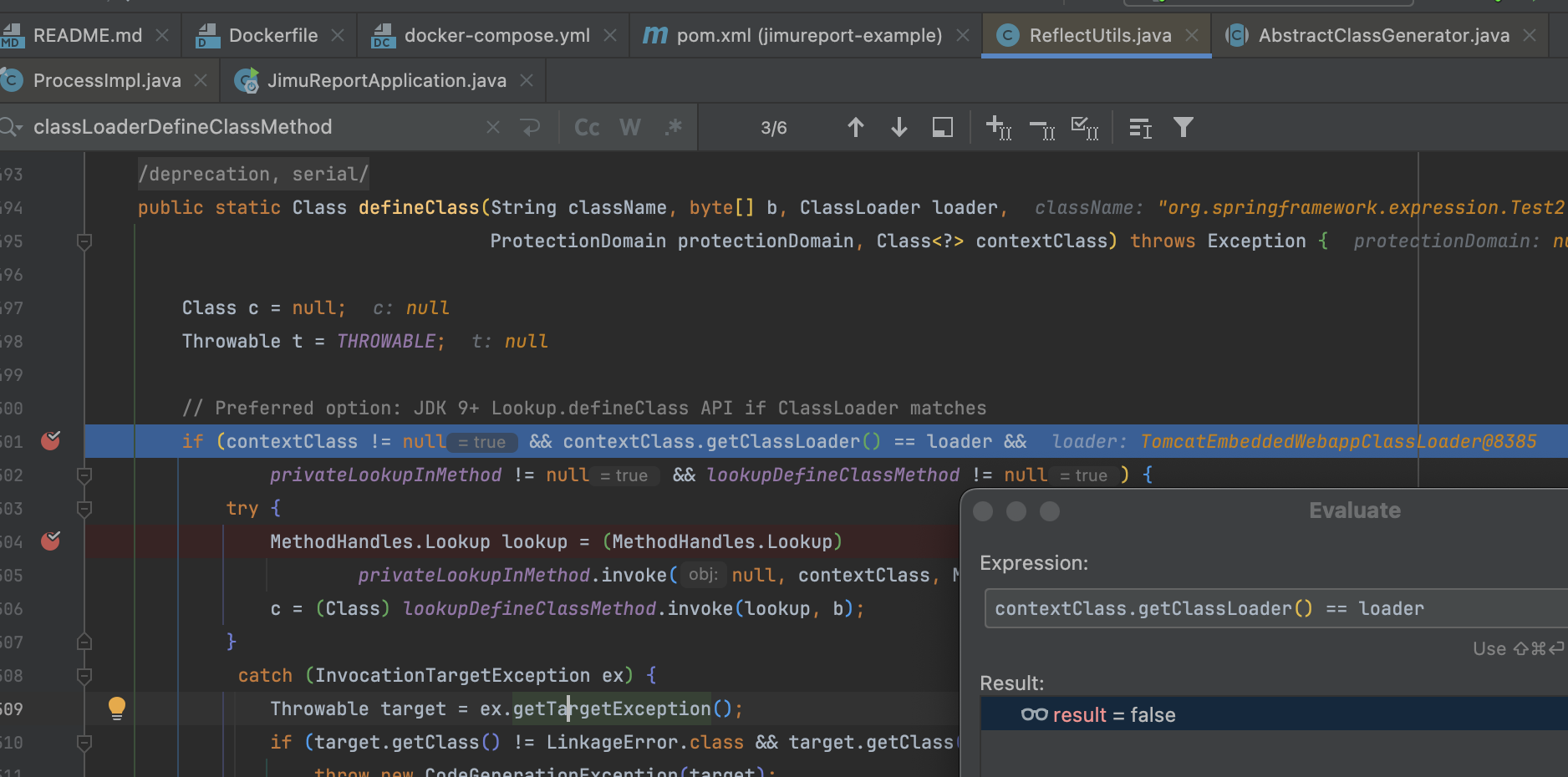The image size is (1568, 777).
Task: Click the yellow intention lightbulb
Action: point(117,708)
